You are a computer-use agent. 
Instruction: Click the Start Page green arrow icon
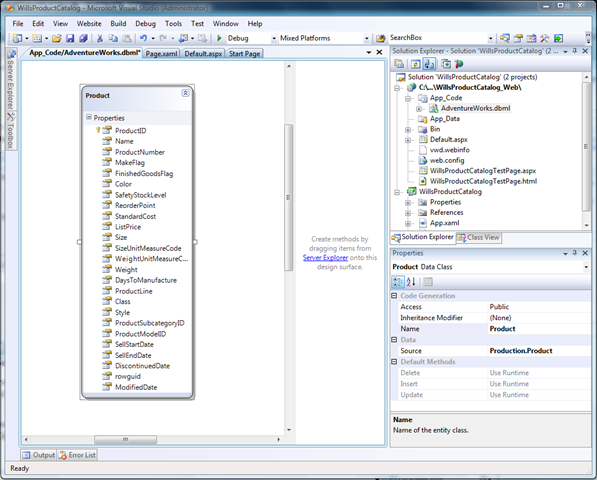coord(558,38)
